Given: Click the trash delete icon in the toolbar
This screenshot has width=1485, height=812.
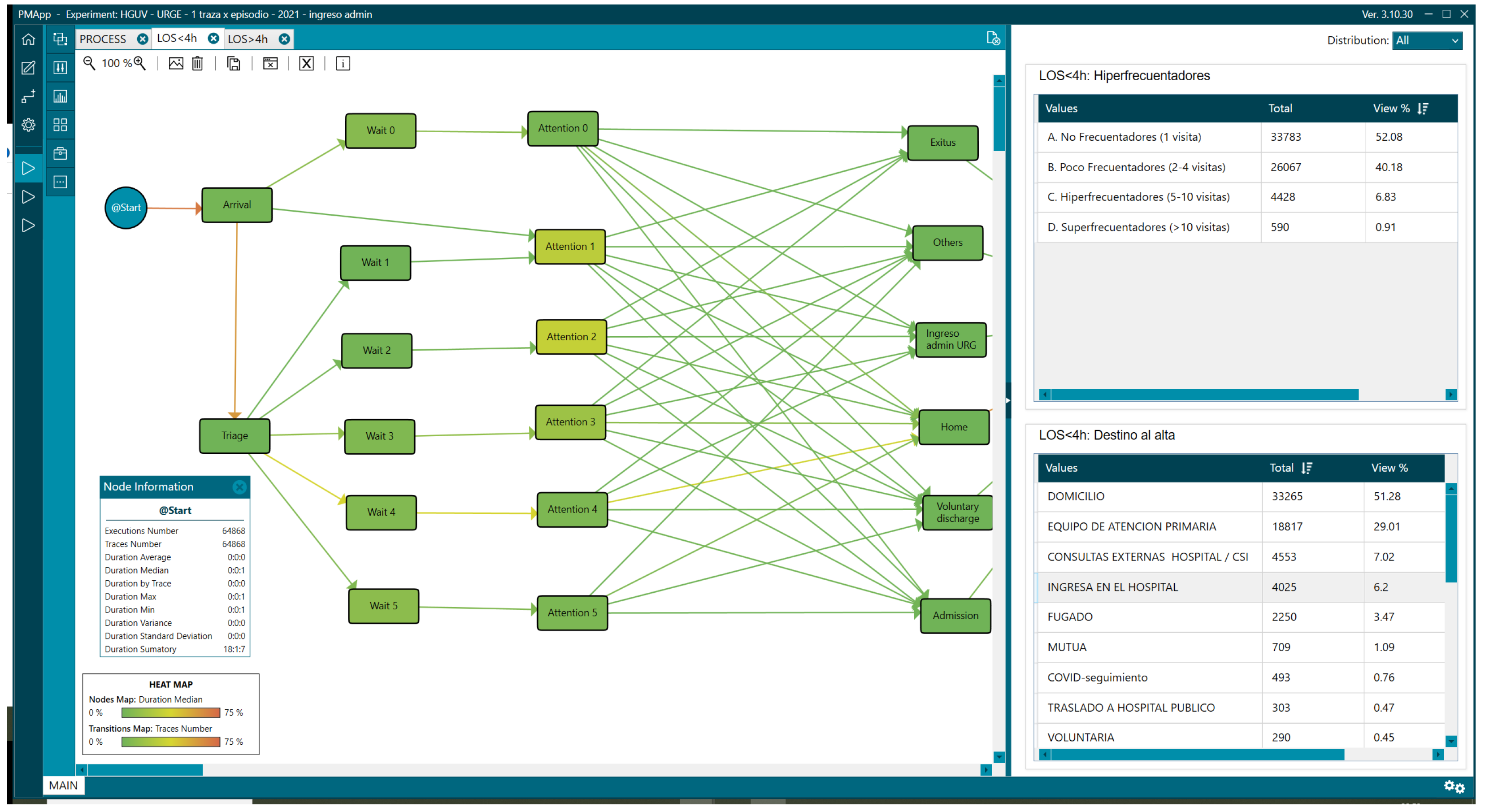Looking at the screenshot, I should [197, 63].
